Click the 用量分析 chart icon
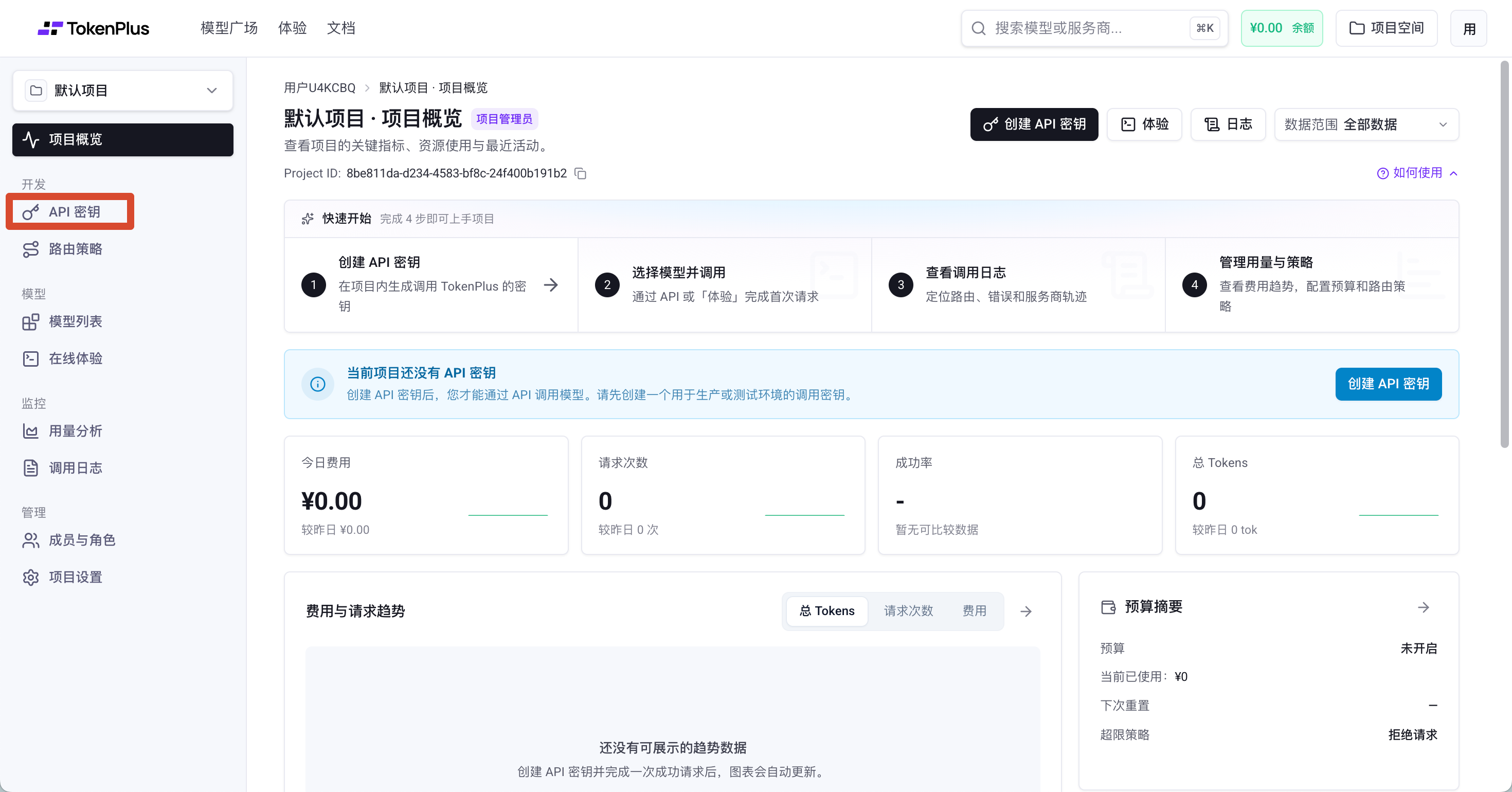Viewport: 1512px width, 792px height. click(x=30, y=431)
